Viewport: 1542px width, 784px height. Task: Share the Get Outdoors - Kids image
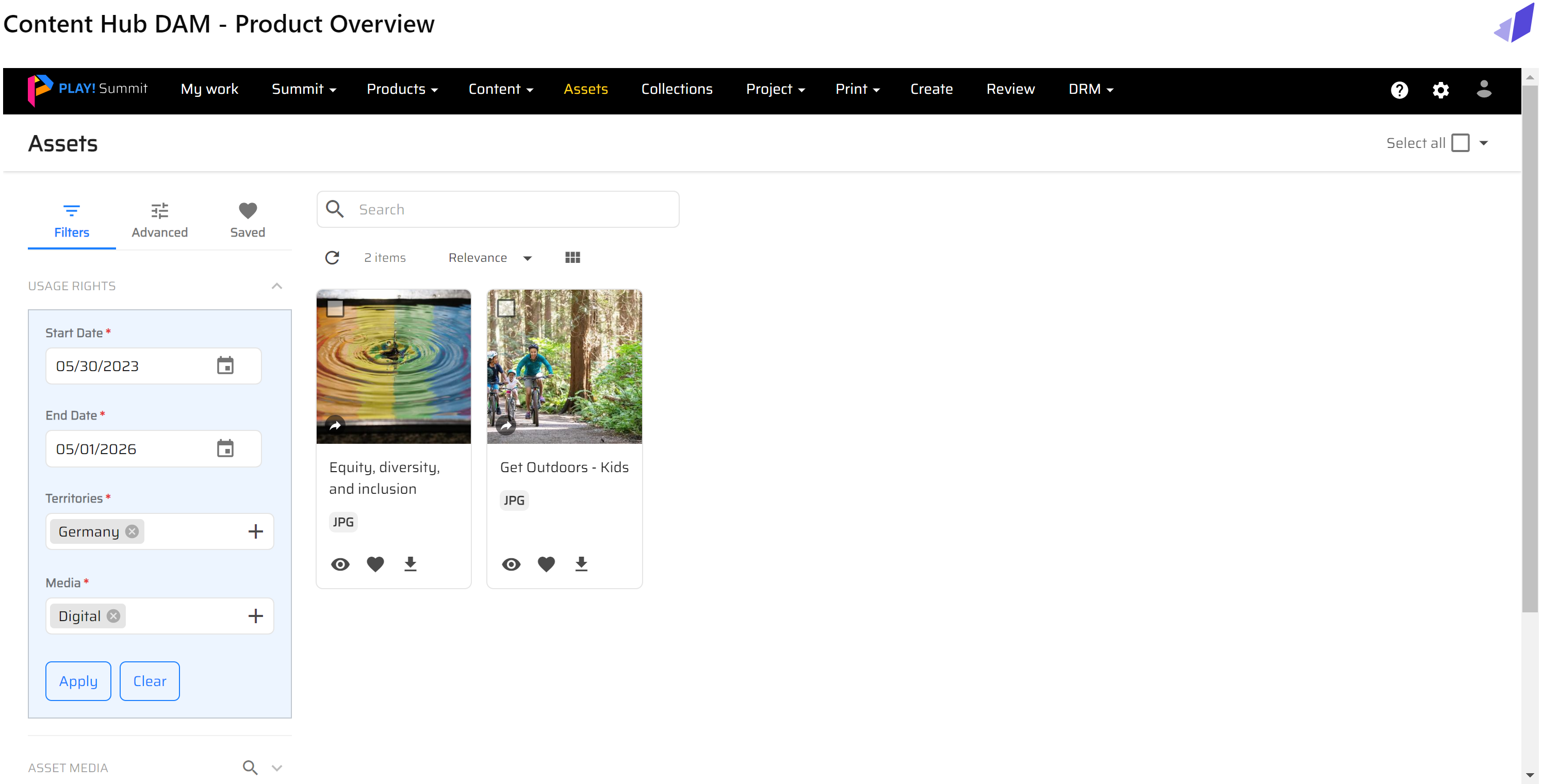point(506,426)
